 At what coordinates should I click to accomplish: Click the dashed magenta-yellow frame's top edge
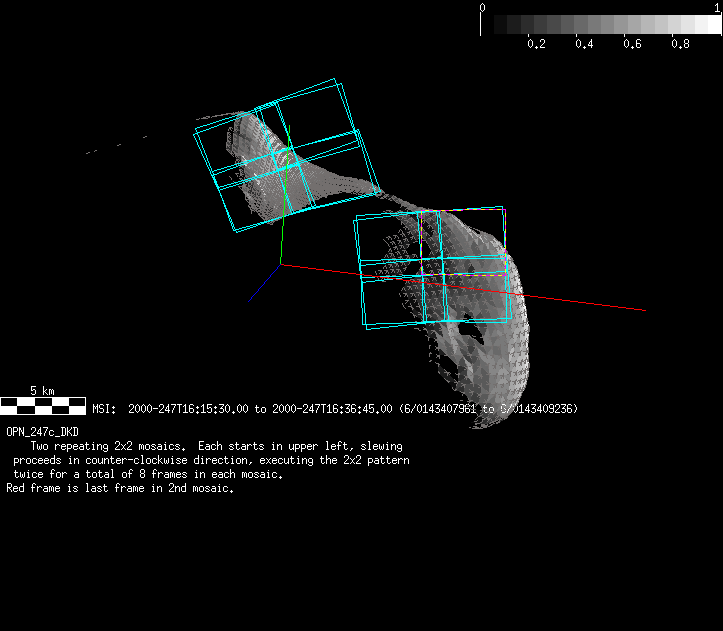click(465, 209)
